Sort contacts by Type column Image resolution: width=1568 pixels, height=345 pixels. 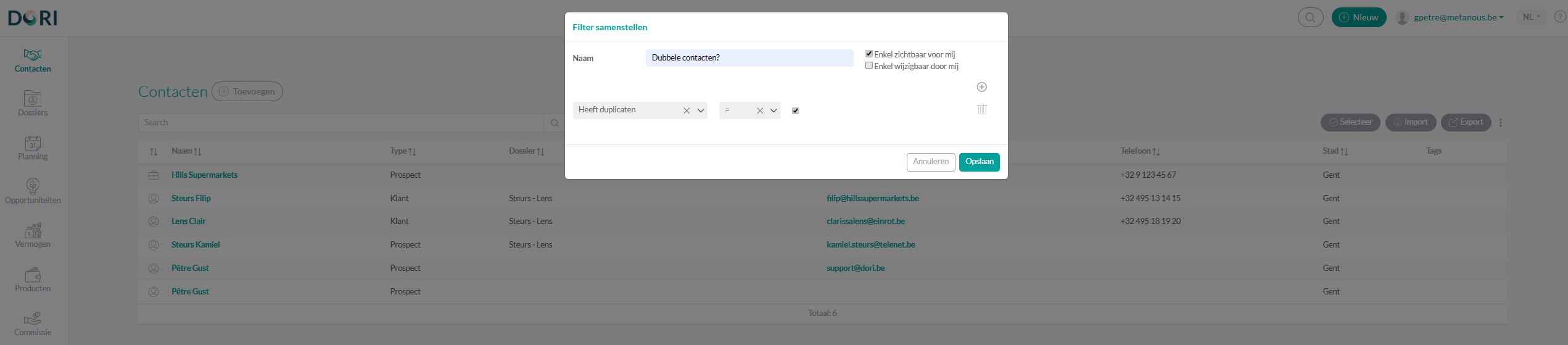point(403,151)
